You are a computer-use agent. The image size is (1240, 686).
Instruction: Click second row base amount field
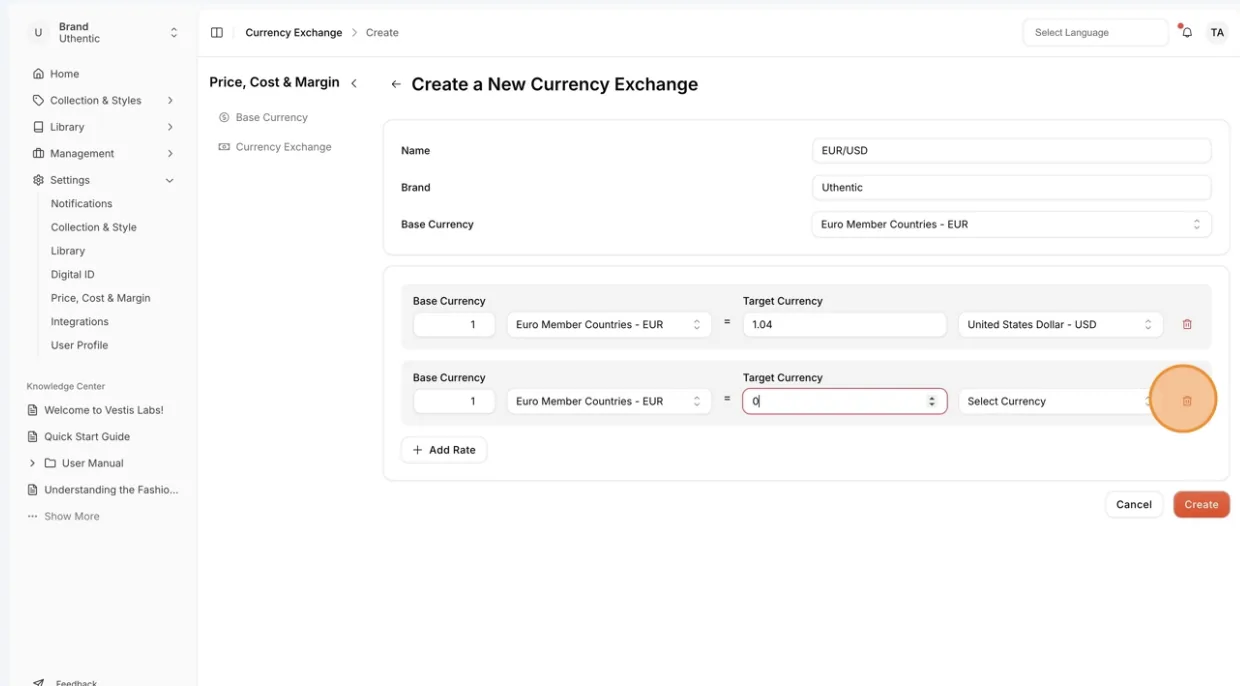(454, 401)
